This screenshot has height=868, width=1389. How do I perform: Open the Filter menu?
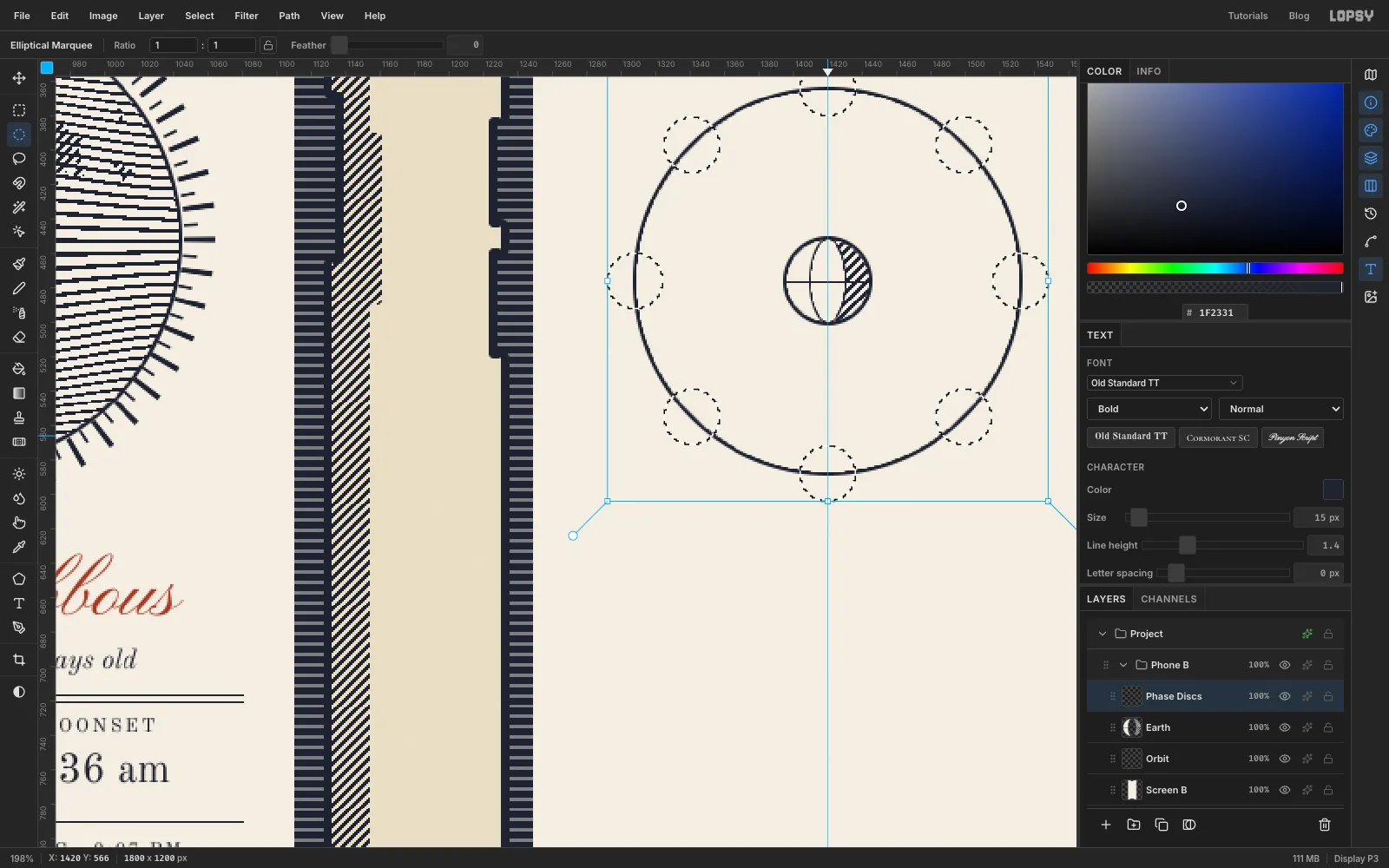click(247, 16)
